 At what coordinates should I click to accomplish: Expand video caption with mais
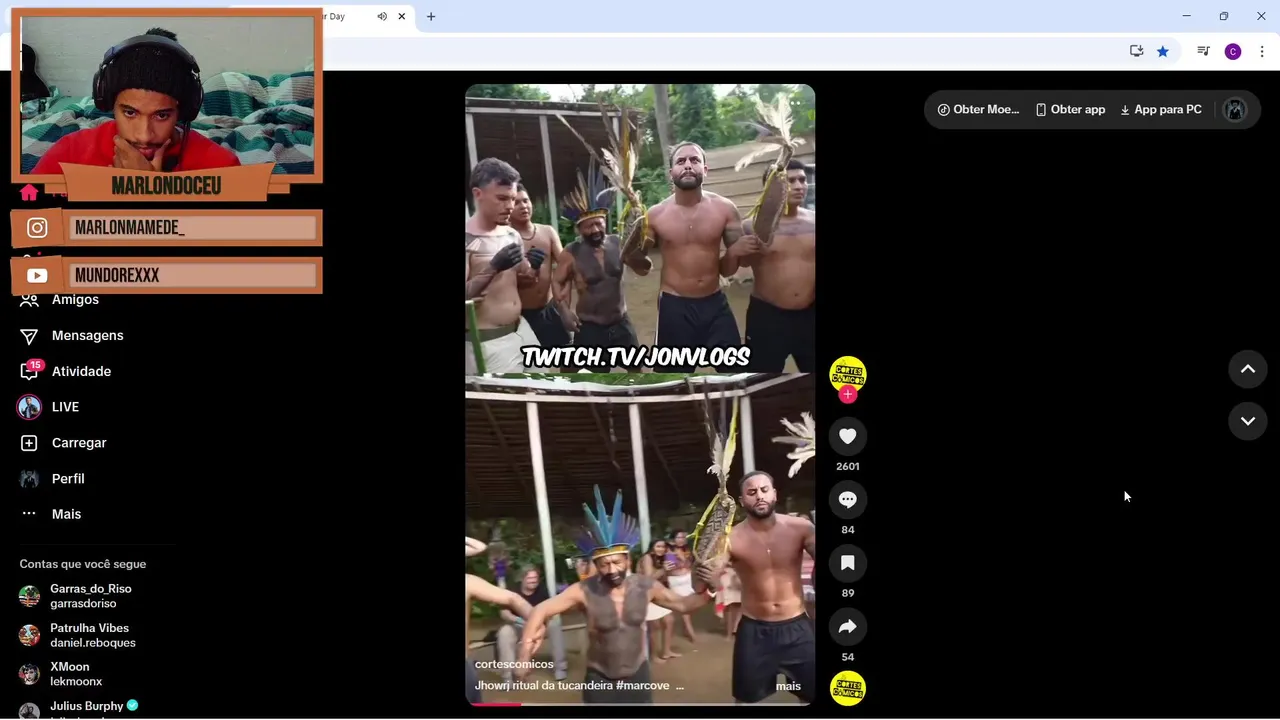click(x=788, y=686)
